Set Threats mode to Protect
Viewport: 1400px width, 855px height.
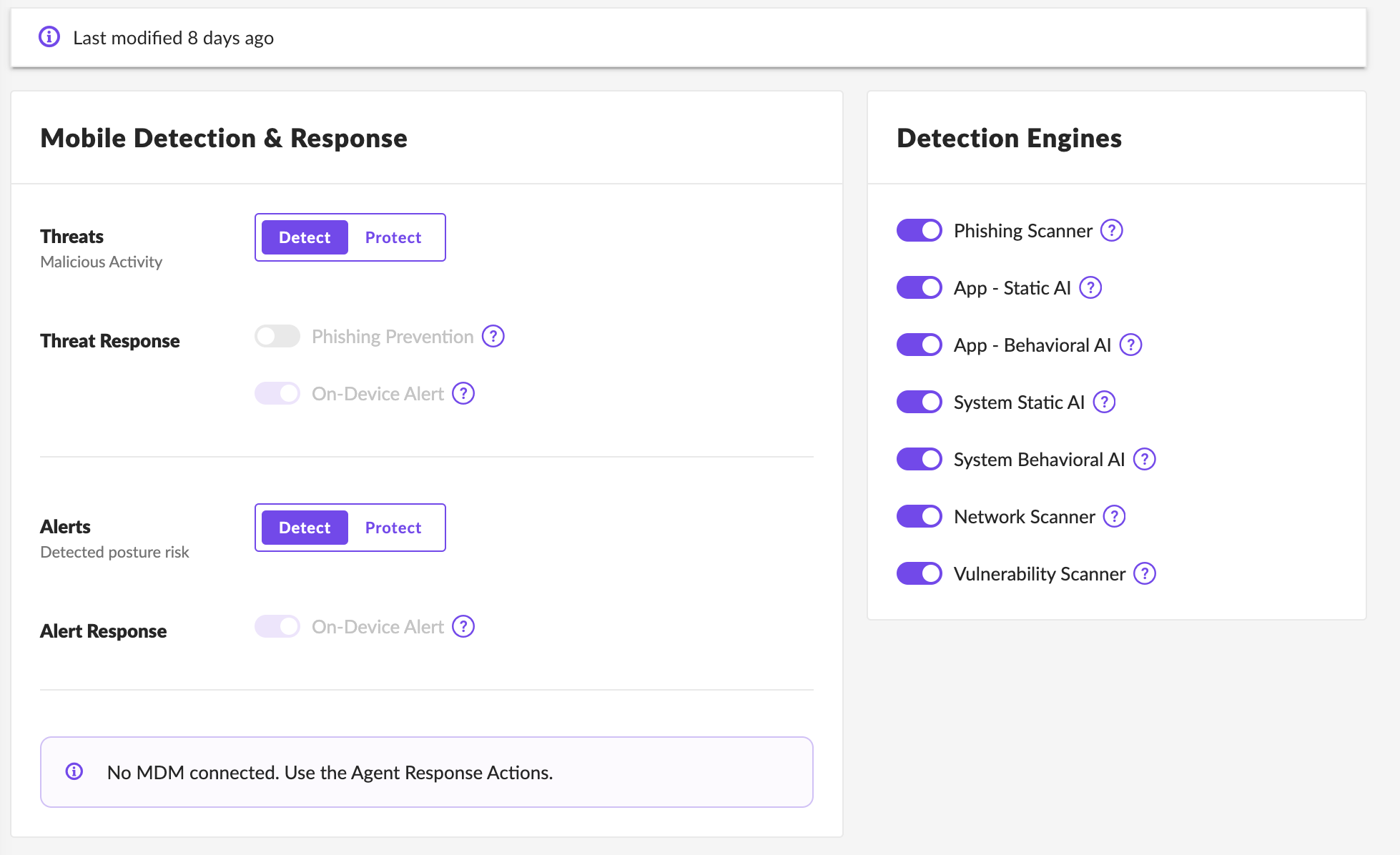tap(393, 237)
